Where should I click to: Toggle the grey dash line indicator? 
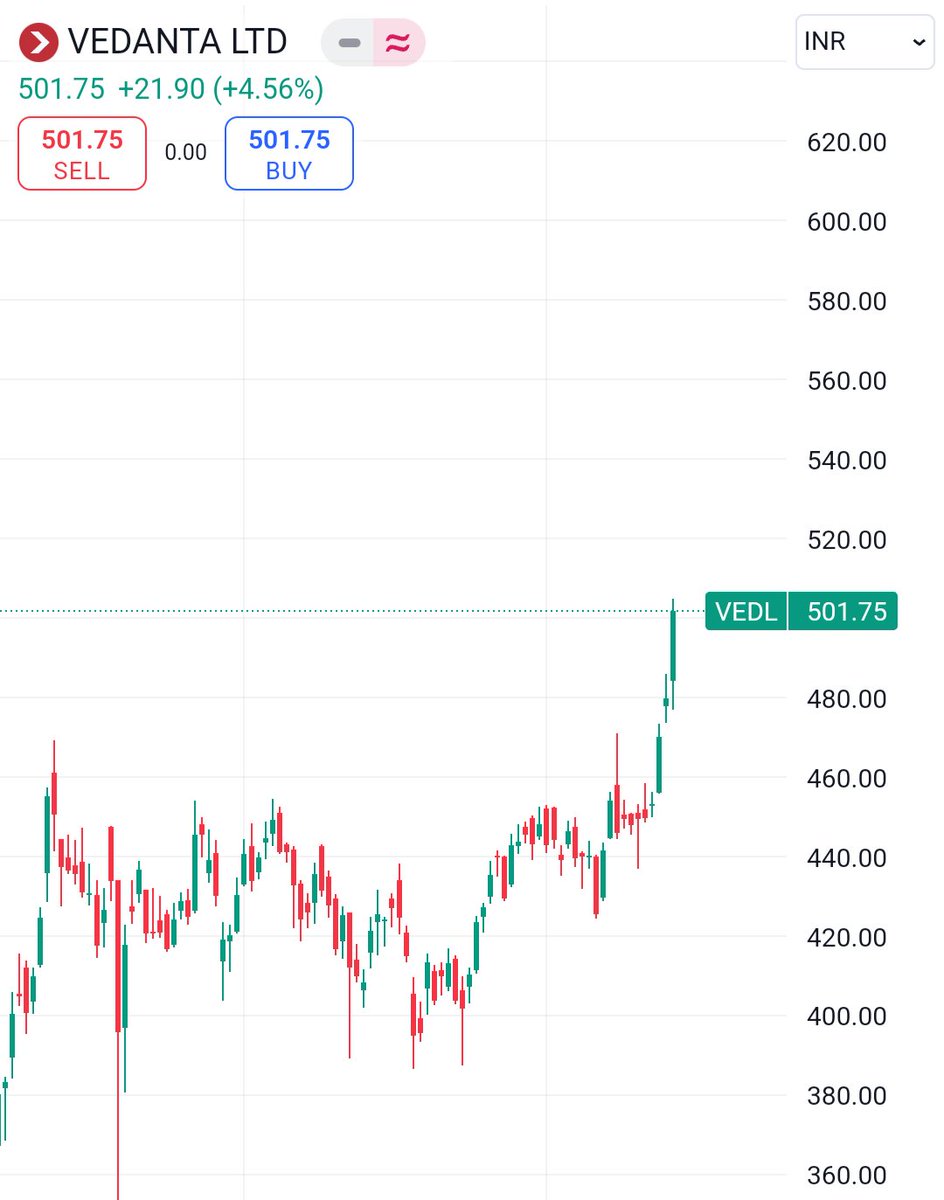[x=348, y=42]
